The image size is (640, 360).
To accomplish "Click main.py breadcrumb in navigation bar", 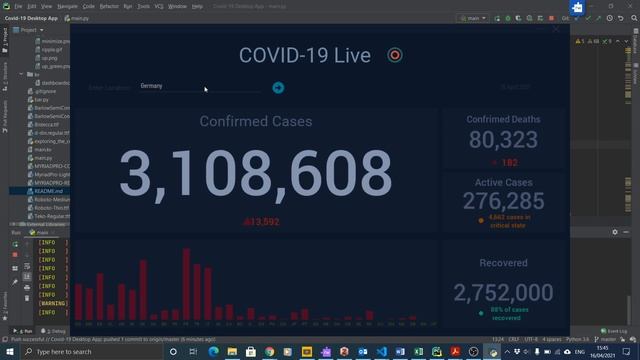I will tap(77, 18).
